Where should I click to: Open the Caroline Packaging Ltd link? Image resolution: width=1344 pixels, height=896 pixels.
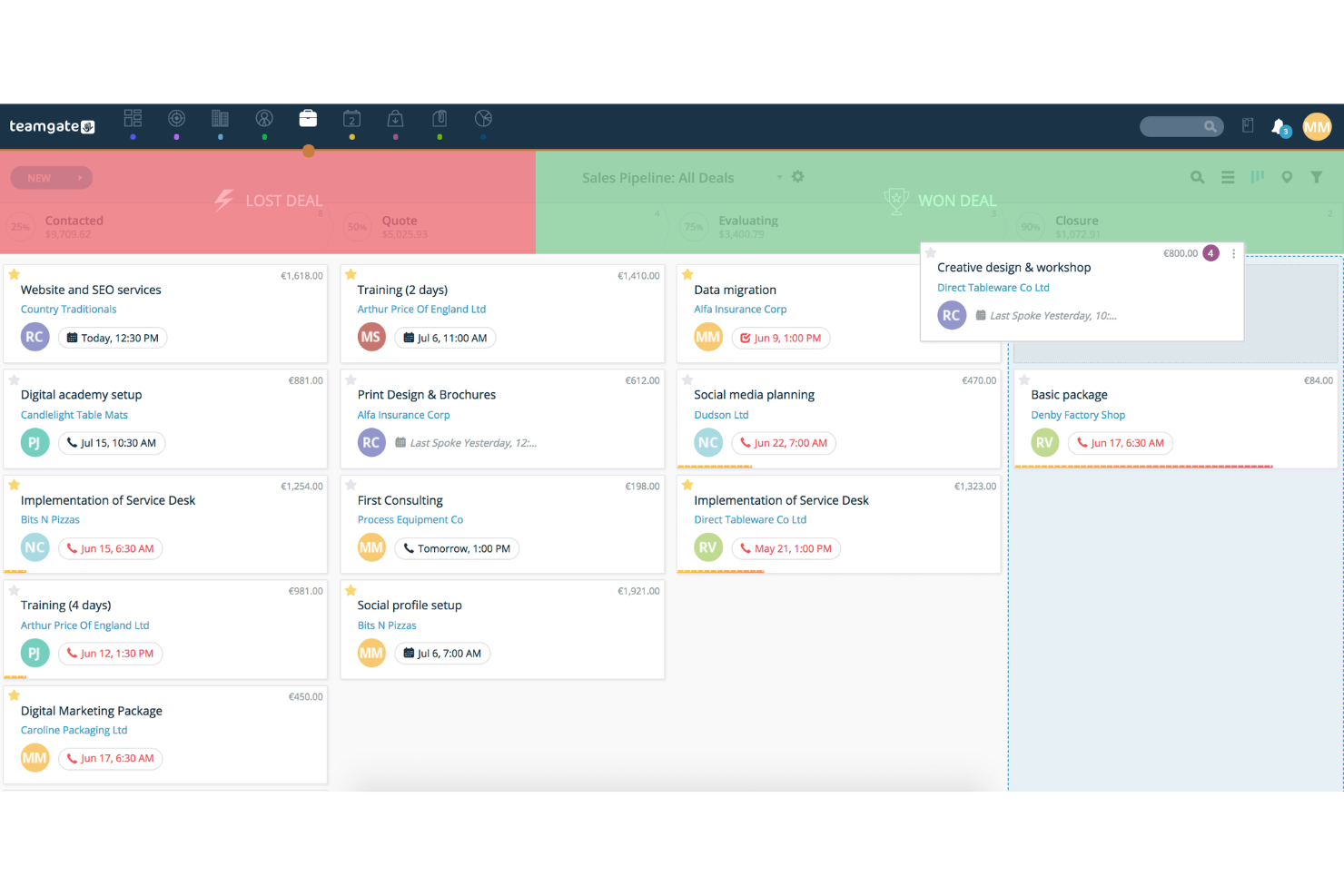pyautogui.click(x=74, y=730)
